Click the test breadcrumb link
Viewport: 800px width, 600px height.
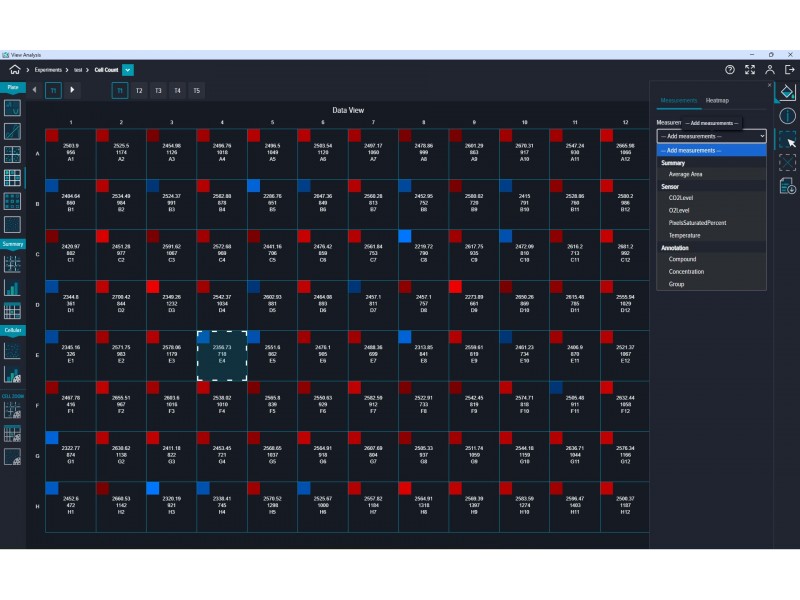point(78,70)
